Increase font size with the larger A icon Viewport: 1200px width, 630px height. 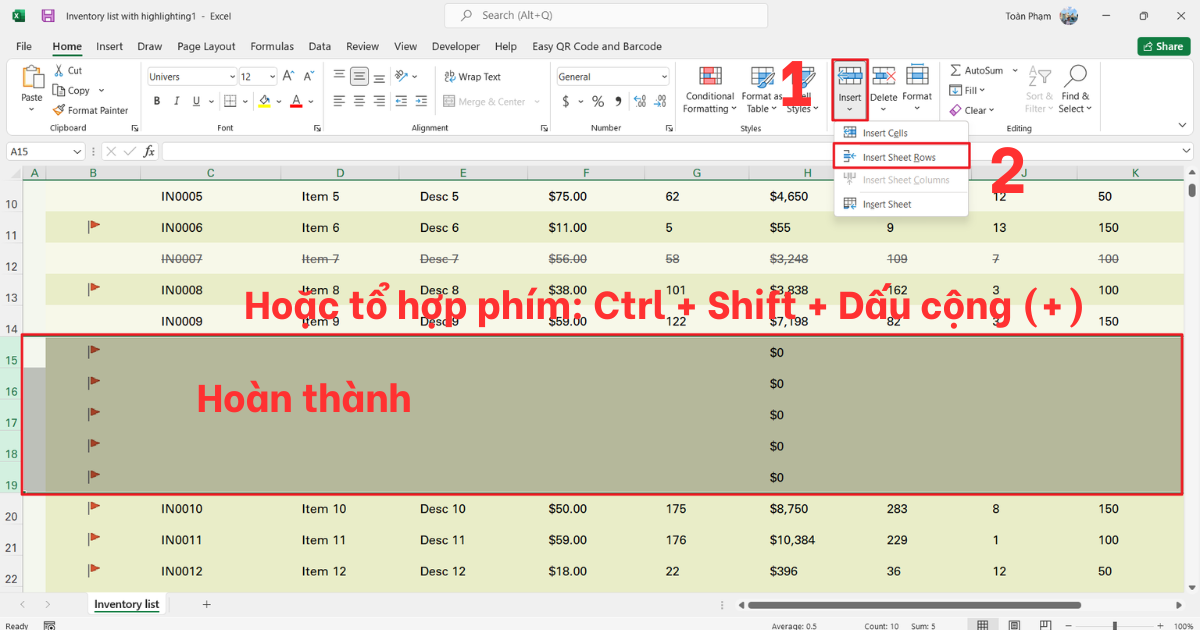pos(289,76)
